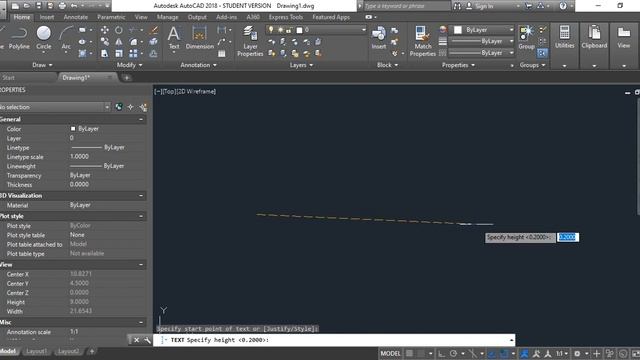The height and width of the screenshot is (360, 640).
Task: Open annotation scale 1:1 menu in status bar
Action: (x=562, y=353)
